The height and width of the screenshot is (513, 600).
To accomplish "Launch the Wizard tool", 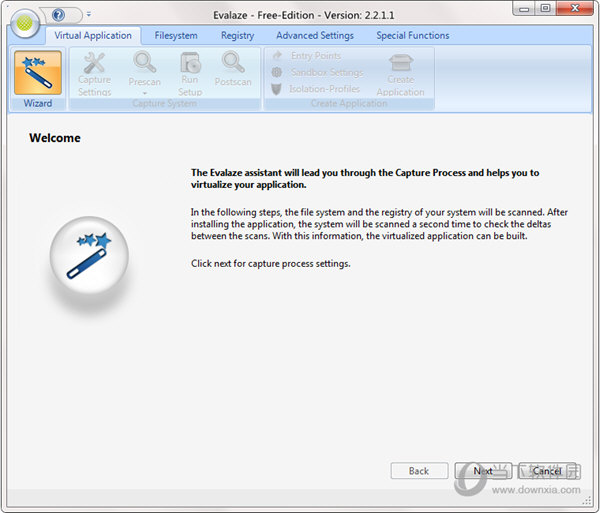I will point(38,73).
